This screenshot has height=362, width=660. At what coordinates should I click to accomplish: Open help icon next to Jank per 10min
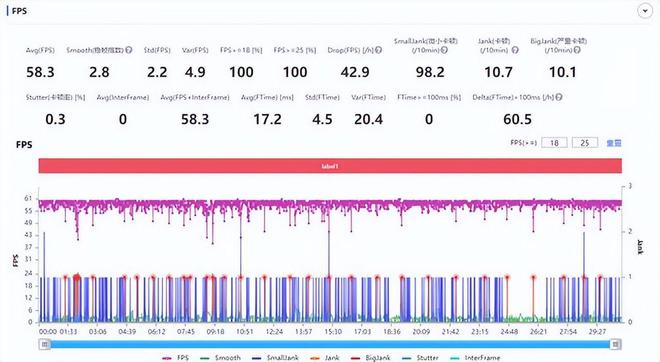pos(515,50)
